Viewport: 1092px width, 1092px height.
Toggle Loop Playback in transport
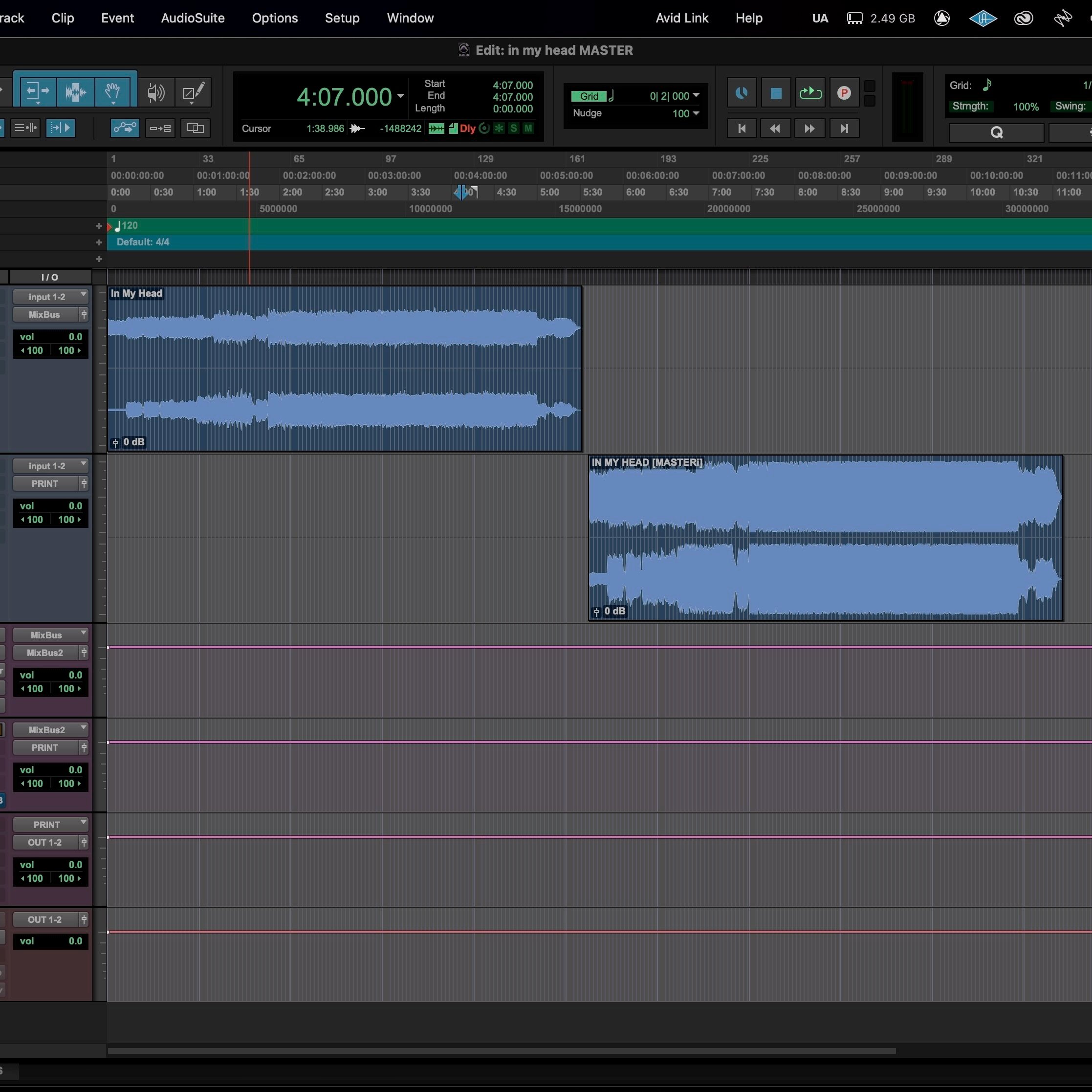tap(810, 93)
